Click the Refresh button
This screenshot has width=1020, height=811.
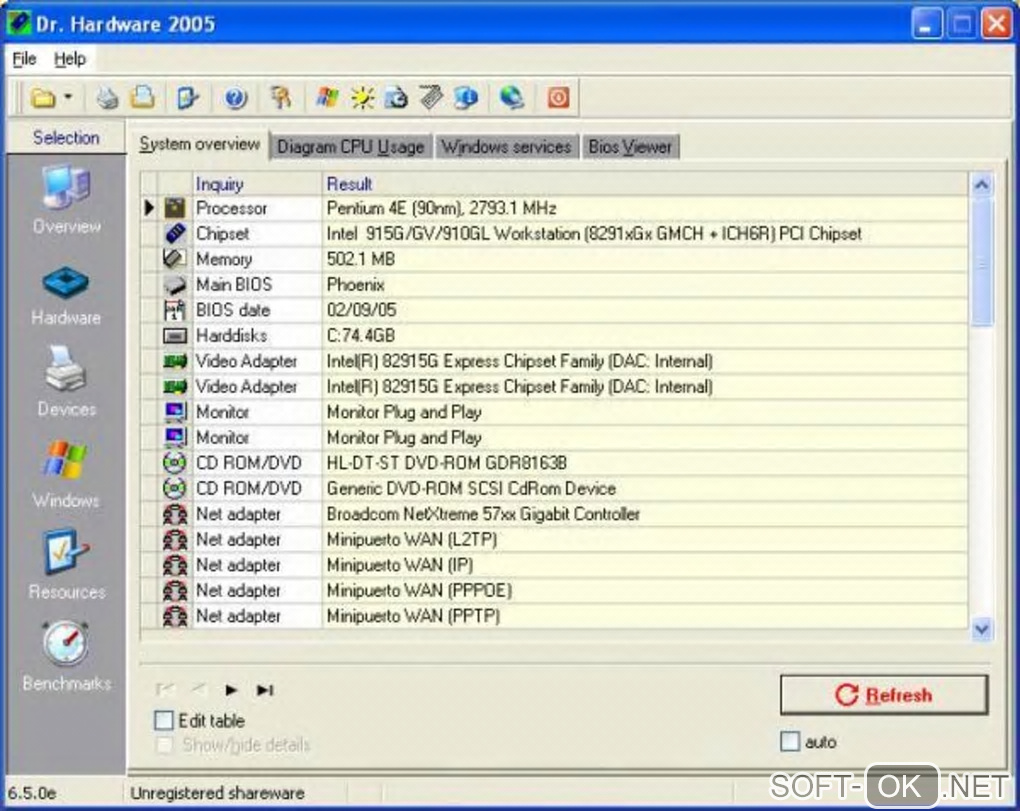click(884, 695)
